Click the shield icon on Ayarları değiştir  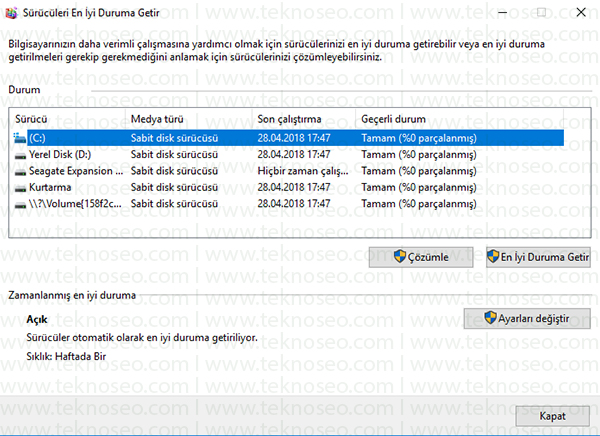[490, 318]
